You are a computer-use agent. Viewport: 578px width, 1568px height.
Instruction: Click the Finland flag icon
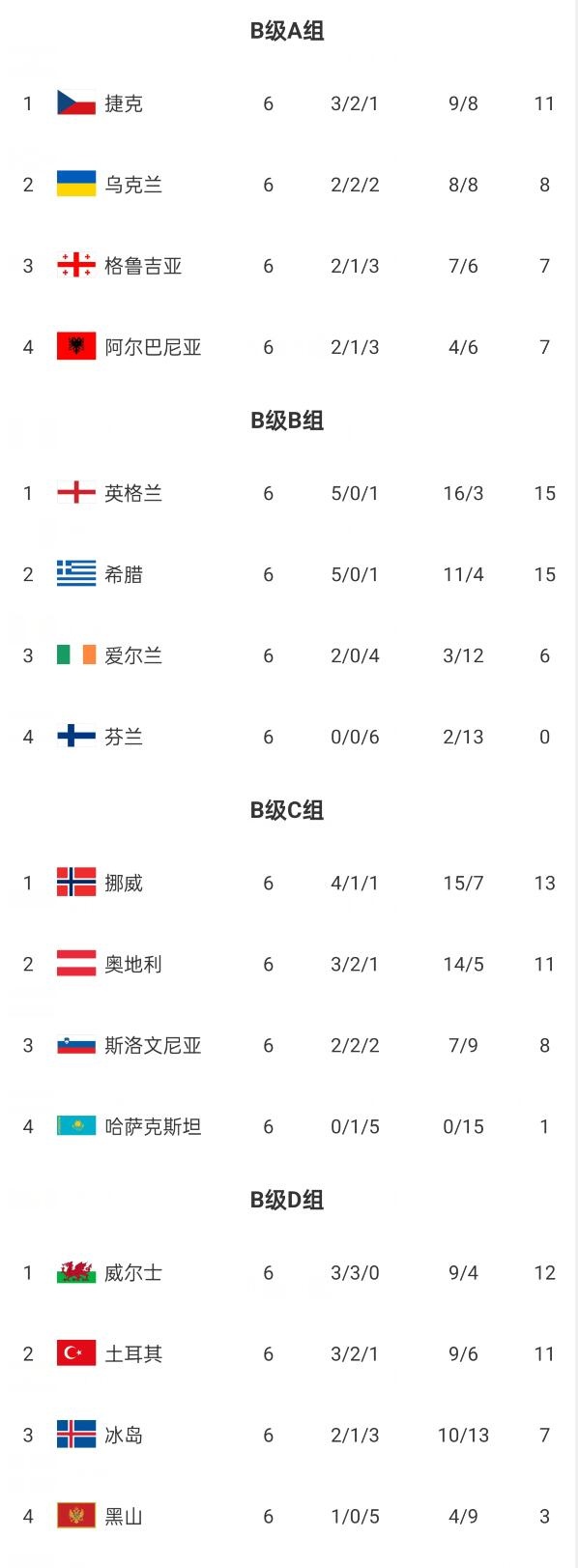[76, 737]
